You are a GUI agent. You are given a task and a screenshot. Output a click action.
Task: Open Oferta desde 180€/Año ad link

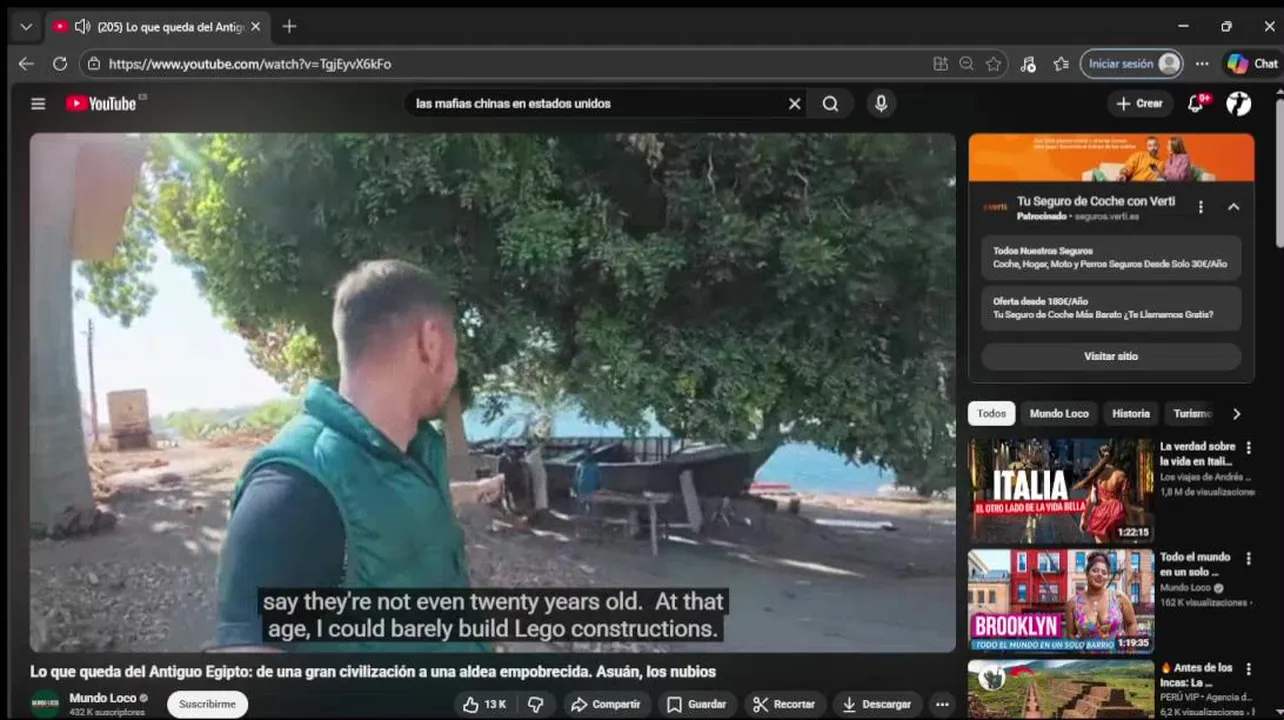pos(1111,308)
